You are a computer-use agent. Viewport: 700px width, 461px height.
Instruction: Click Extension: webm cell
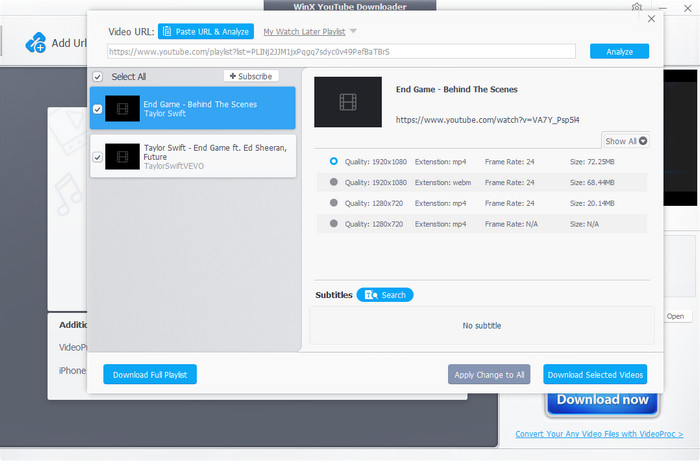click(x=442, y=183)
